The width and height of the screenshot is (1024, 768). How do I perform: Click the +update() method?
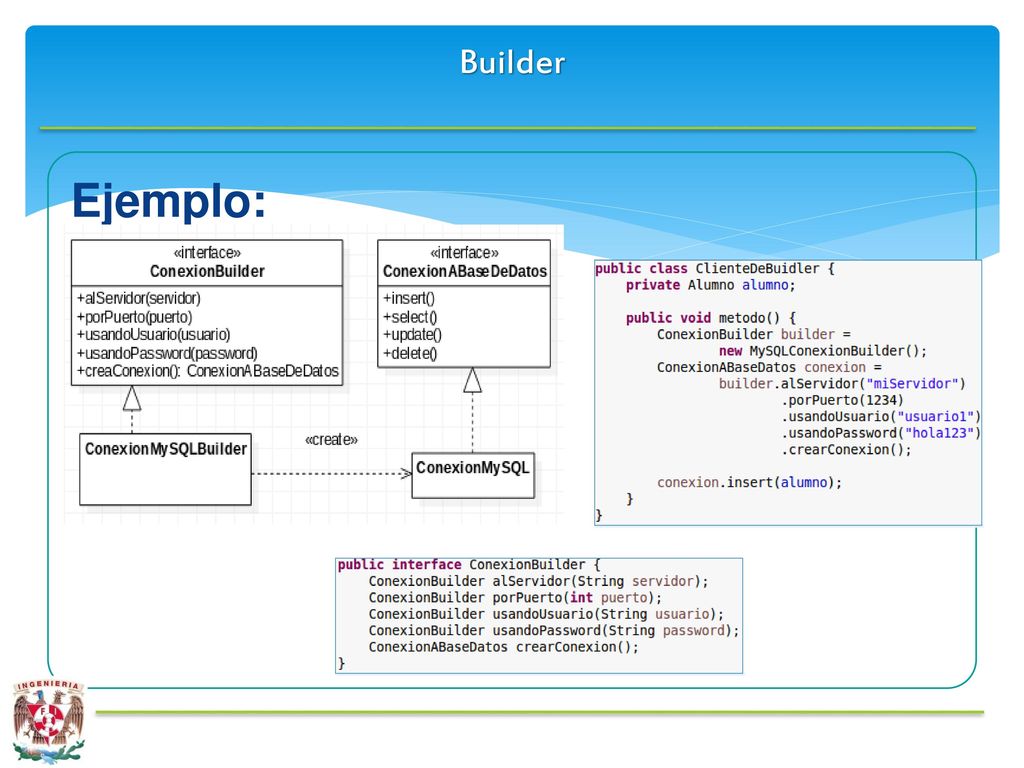point(413,334)
